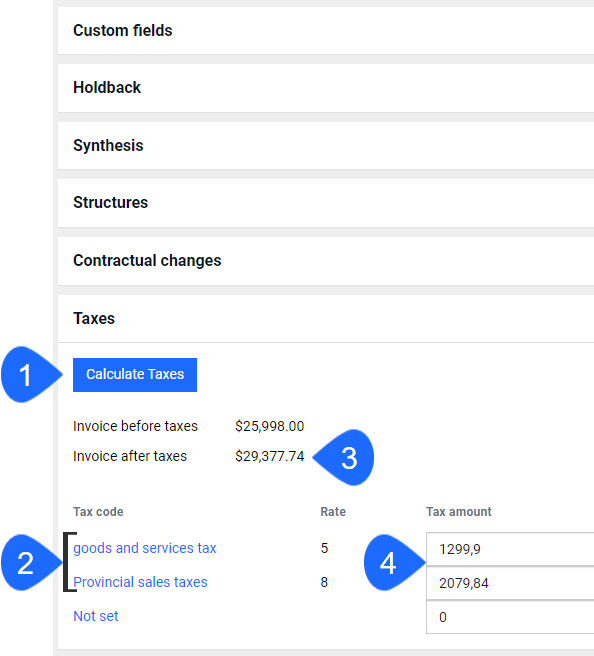This screenshot has width=594, height=656.
Task: Select the Not set tax code link
Action: [x=96, y=616]
